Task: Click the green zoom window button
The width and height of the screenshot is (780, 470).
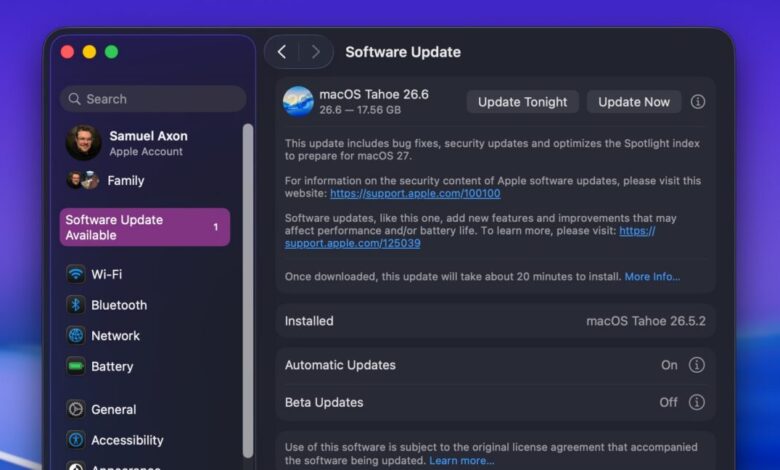Action: [111, 52]
